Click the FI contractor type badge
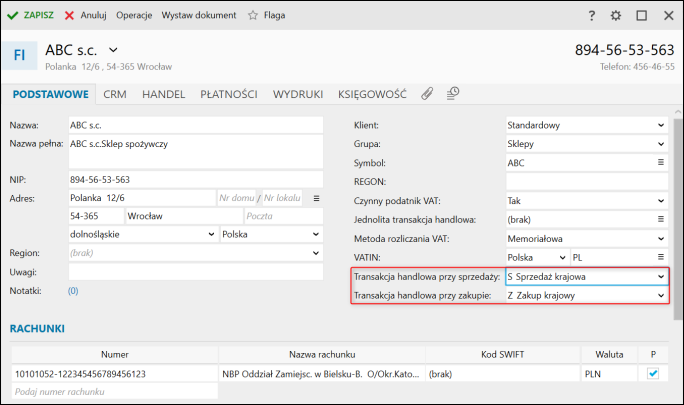684x405 pixels. (19, 55)
